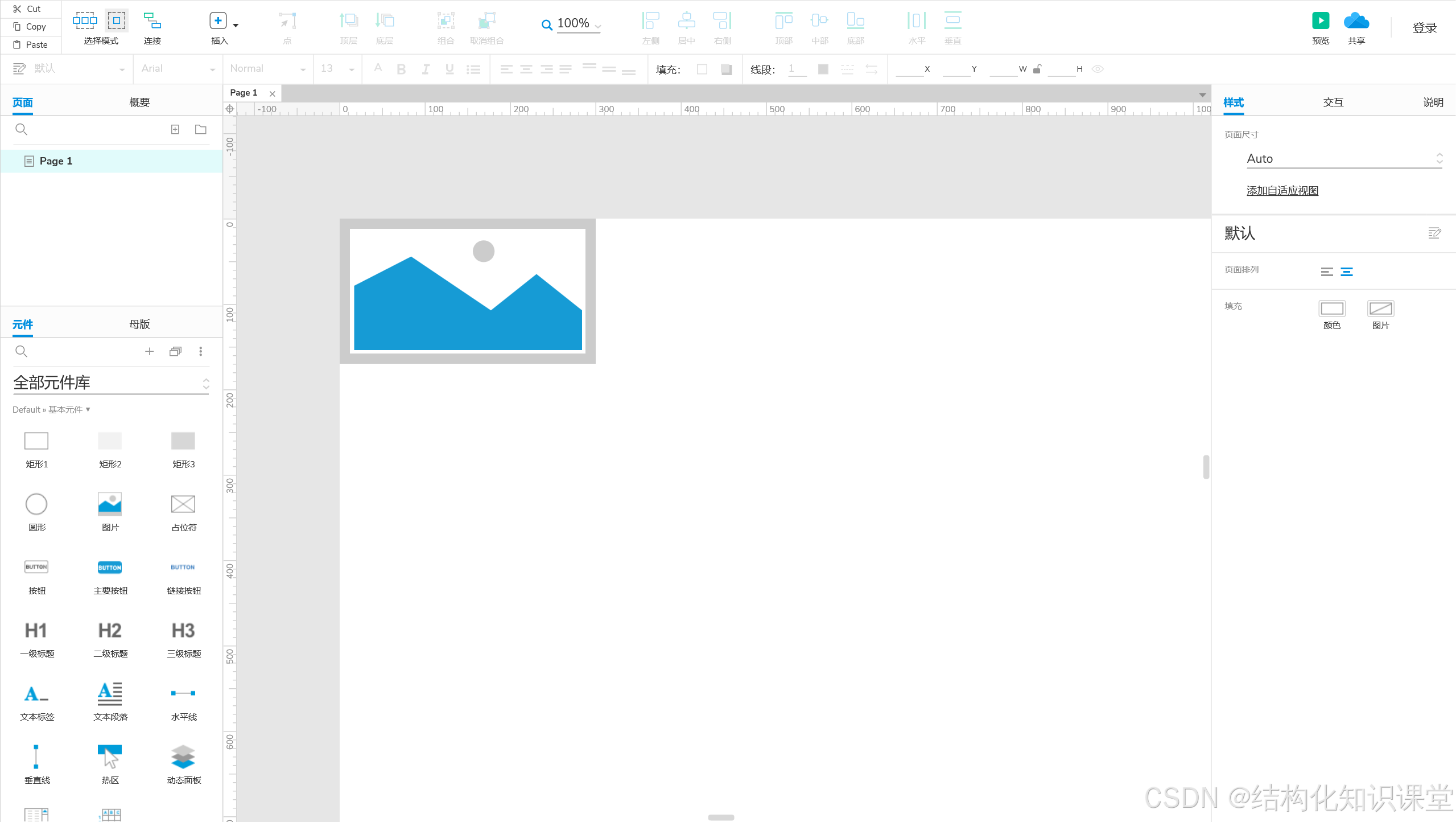Click the green Preview play icon
Image resolution: width=1456 pixels, height=822 pixels.
tap(1320, 21)
